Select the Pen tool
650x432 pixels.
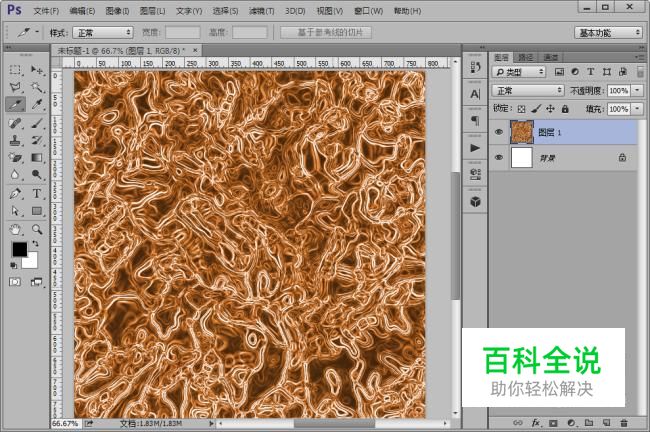point(15,194)
